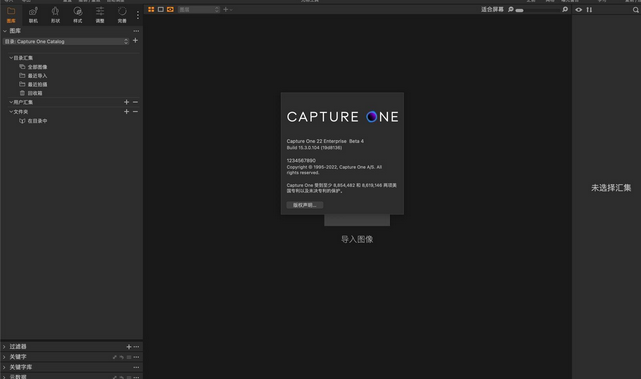Click 关键字 panel copy-apply arrow icon

115,357
